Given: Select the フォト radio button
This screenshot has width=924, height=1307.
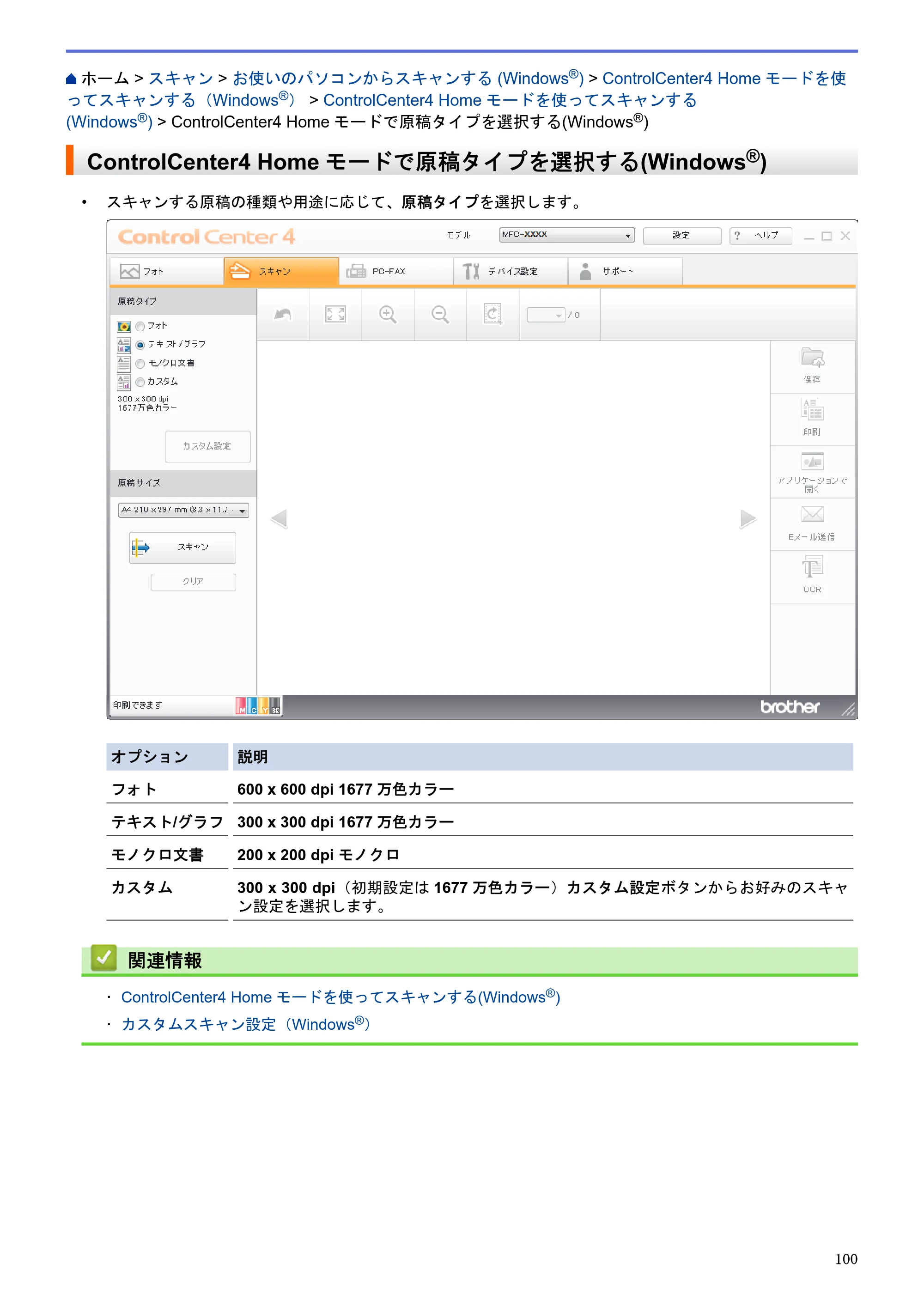Looking at the screenshot, I should [x=140, y=327].
